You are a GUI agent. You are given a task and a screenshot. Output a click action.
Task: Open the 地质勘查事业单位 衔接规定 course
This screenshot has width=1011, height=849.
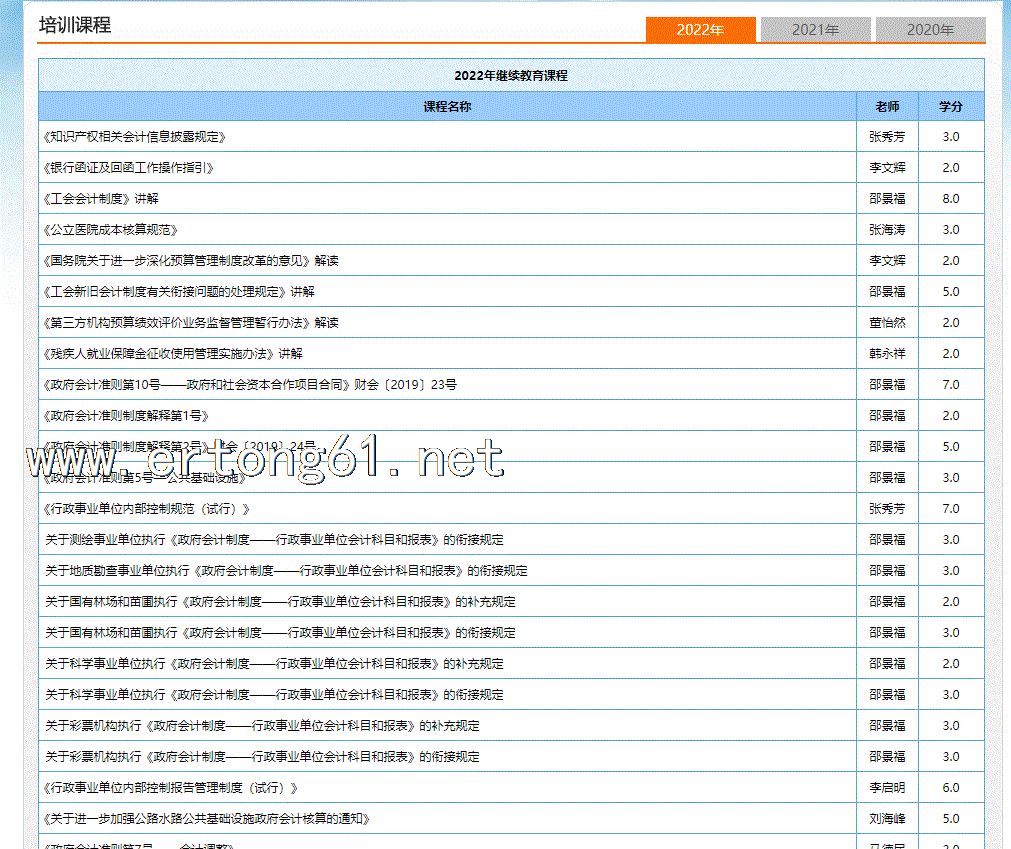[x=286, y=571]
